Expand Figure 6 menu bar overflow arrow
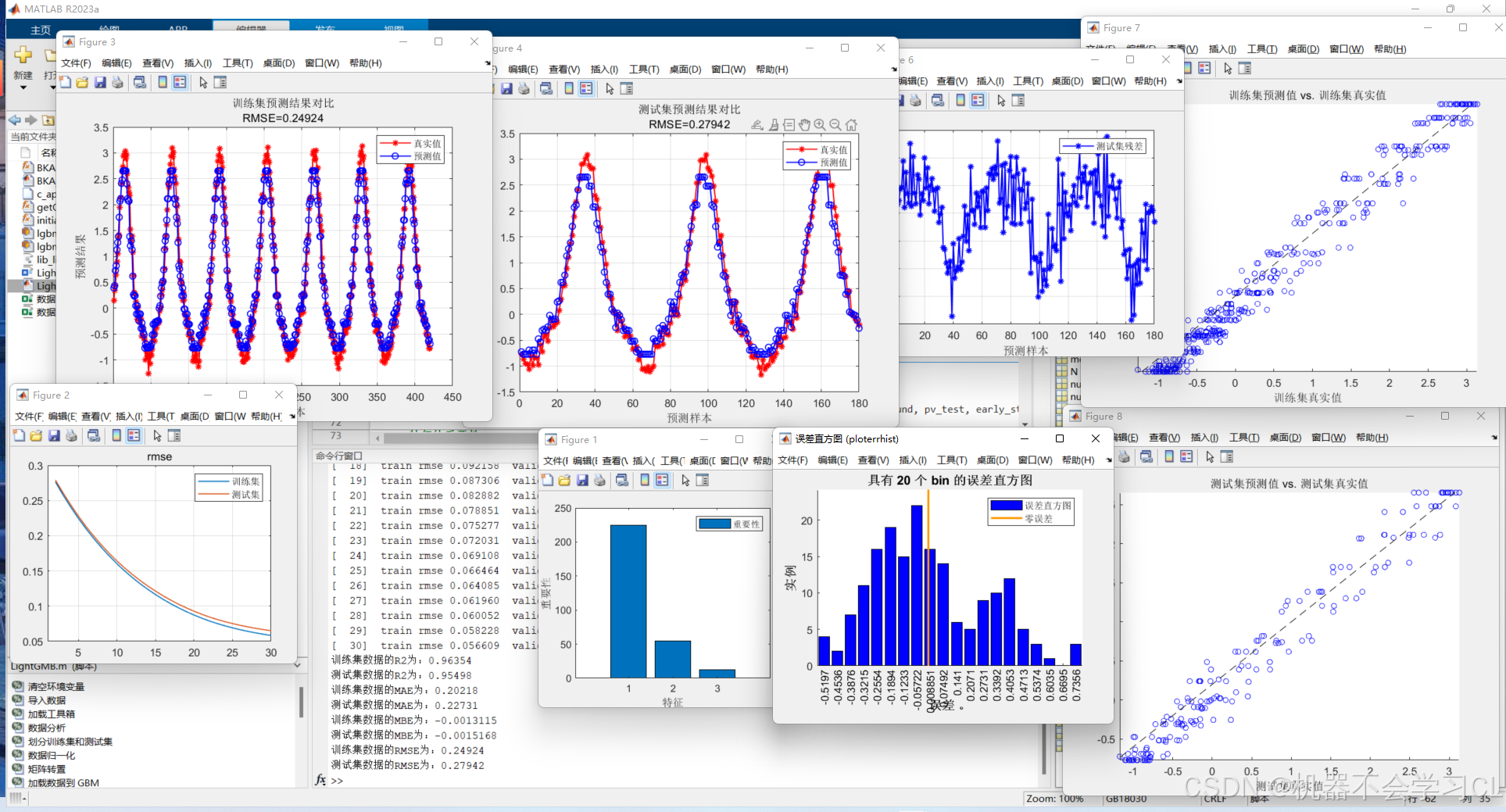This screenshot has width=1506, height=812. click(x=1179, y=81)
